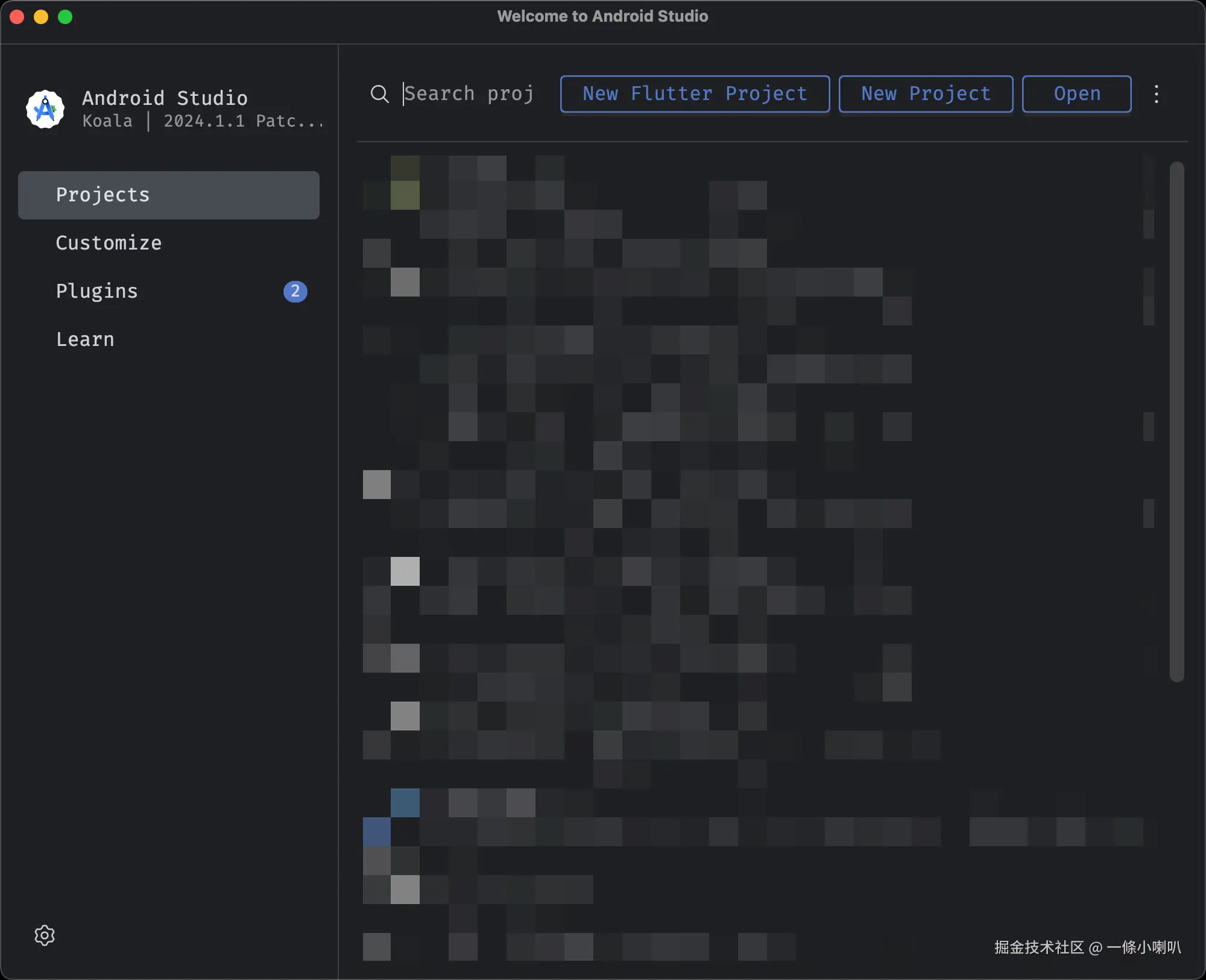This screenshot has width=1206, height=980.
Task: Focus the Search projects input field
Action: [x=469, y=94]
